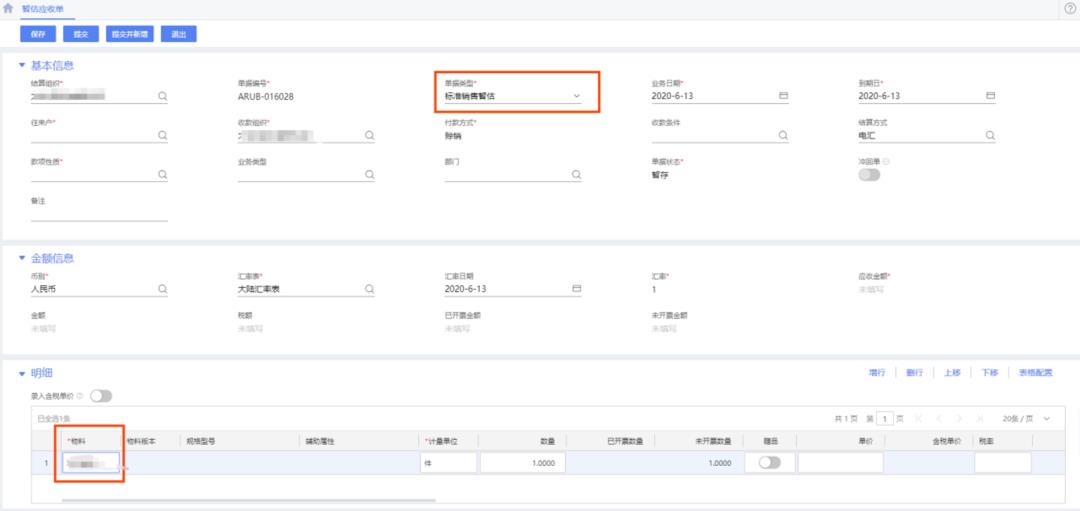Collapse the 基本信息 section
The height and width of the screenshot is (511, 1080).
click(23, 66)
